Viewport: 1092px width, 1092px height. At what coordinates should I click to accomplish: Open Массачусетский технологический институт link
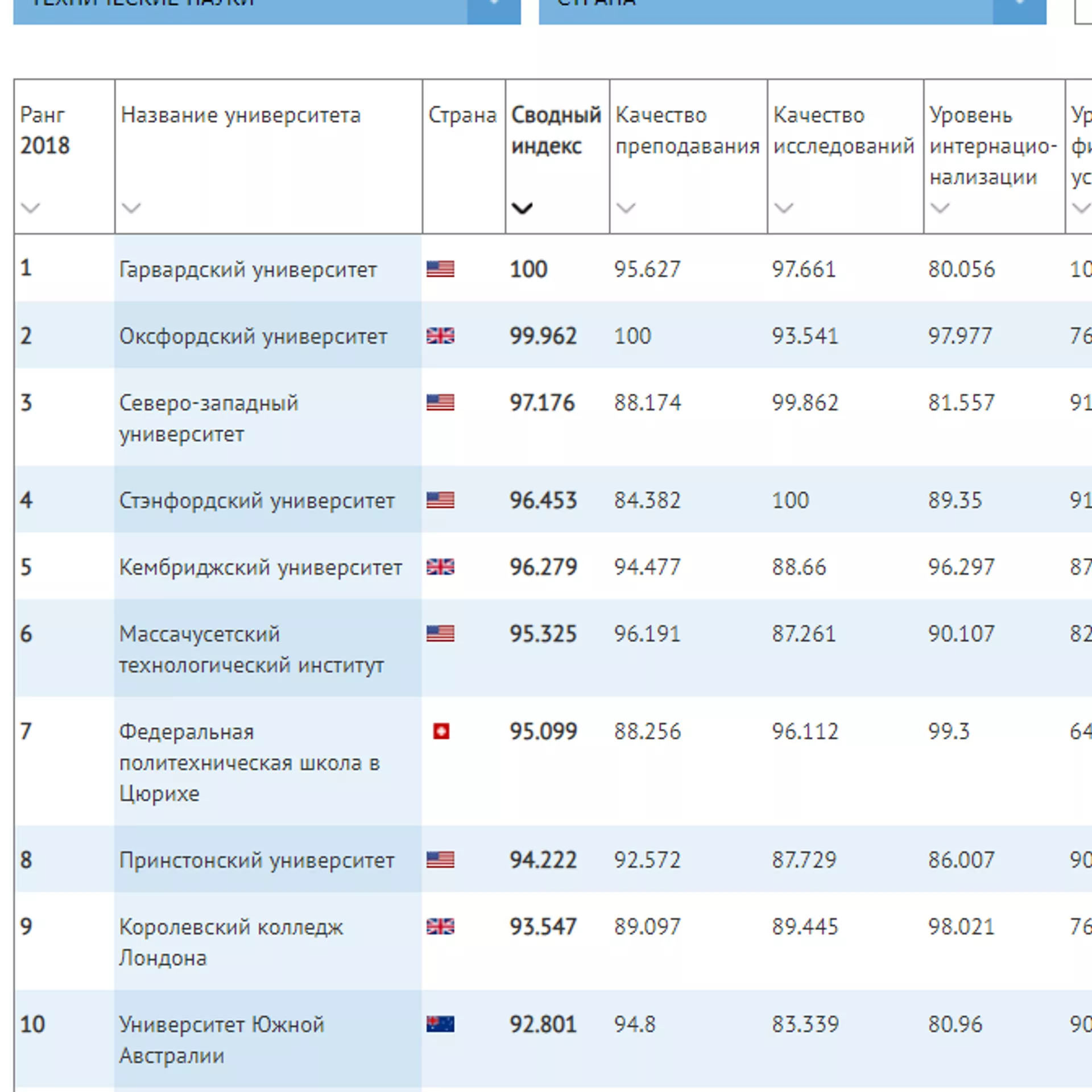click(251, 650)
